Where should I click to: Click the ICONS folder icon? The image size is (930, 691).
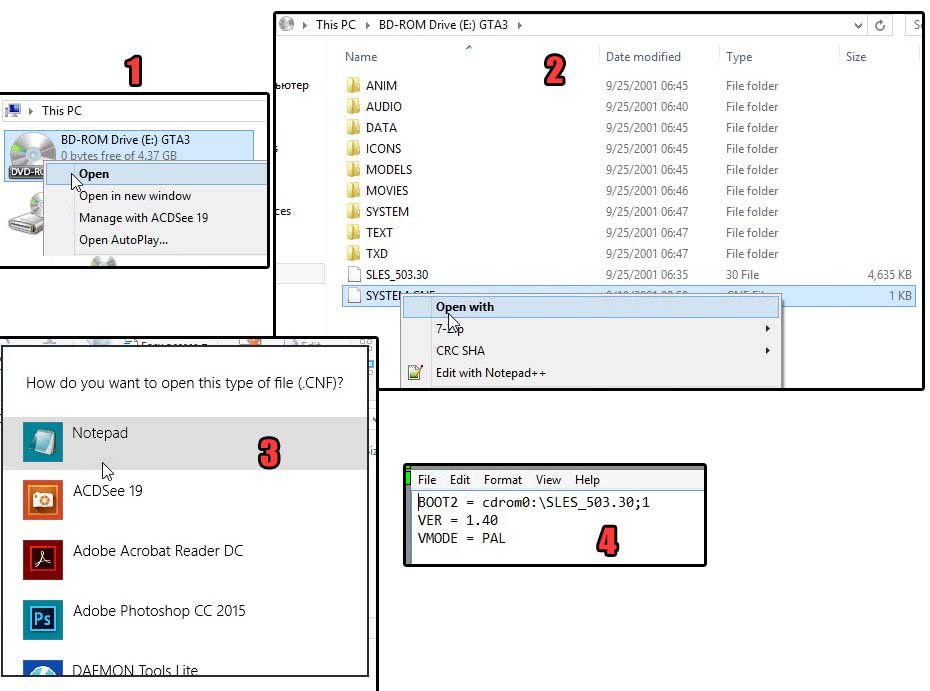point(353,148)
